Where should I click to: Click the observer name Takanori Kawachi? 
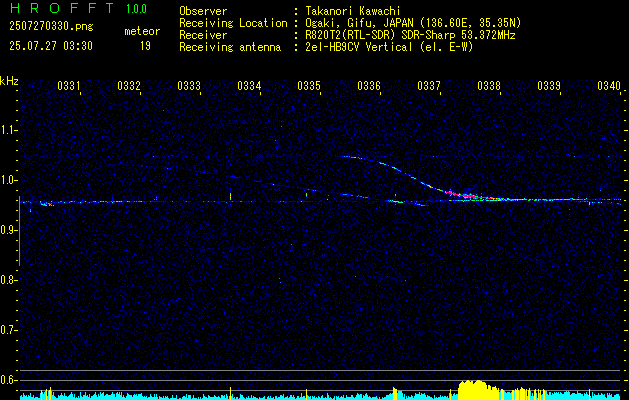coord(353,11)
